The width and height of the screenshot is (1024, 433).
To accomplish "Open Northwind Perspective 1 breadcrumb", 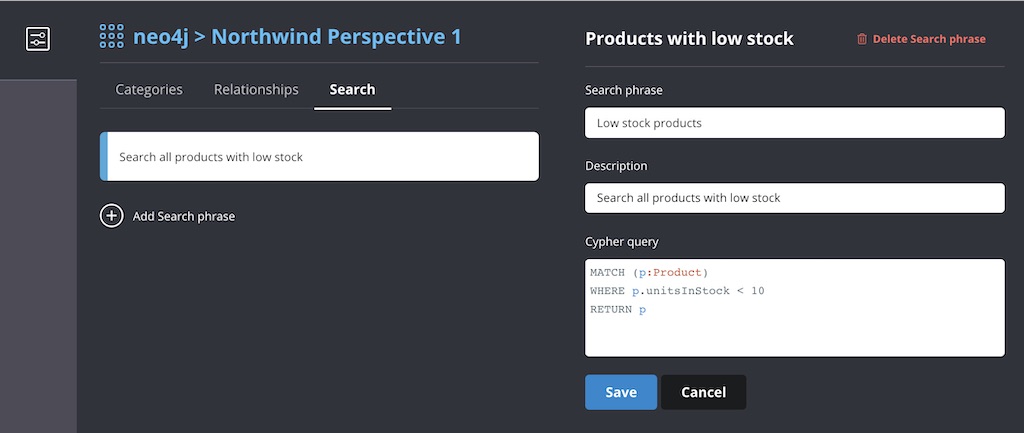I will pyautogui.click(x=336, y=37).
